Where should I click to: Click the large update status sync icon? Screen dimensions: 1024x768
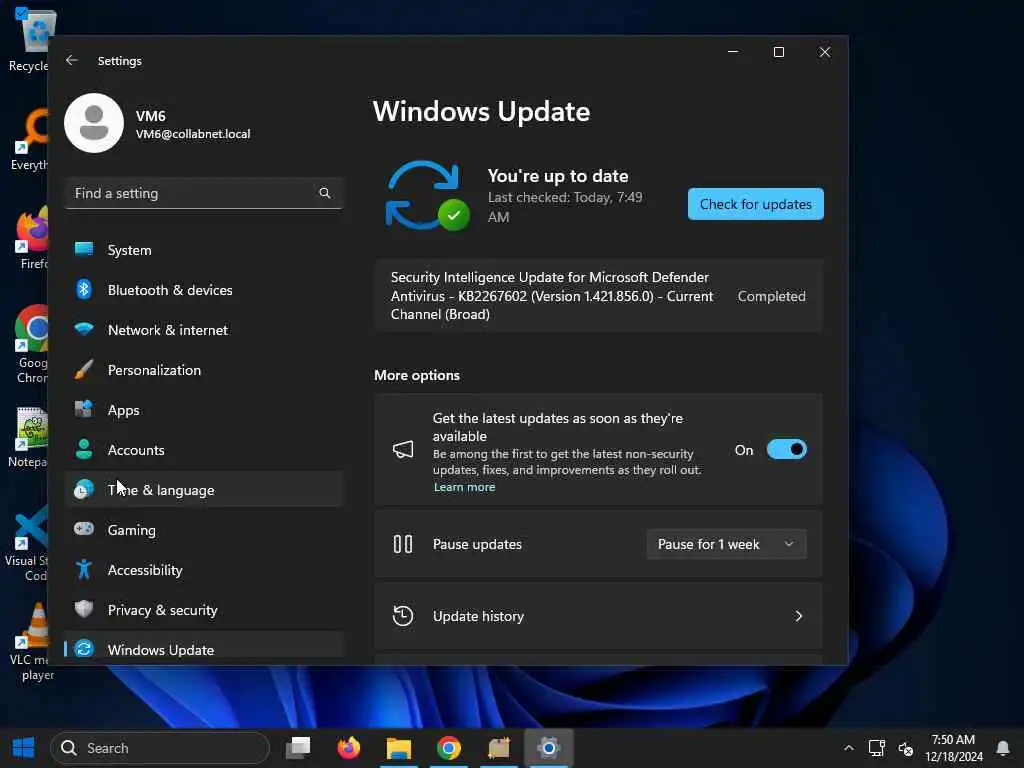point(427,195)
